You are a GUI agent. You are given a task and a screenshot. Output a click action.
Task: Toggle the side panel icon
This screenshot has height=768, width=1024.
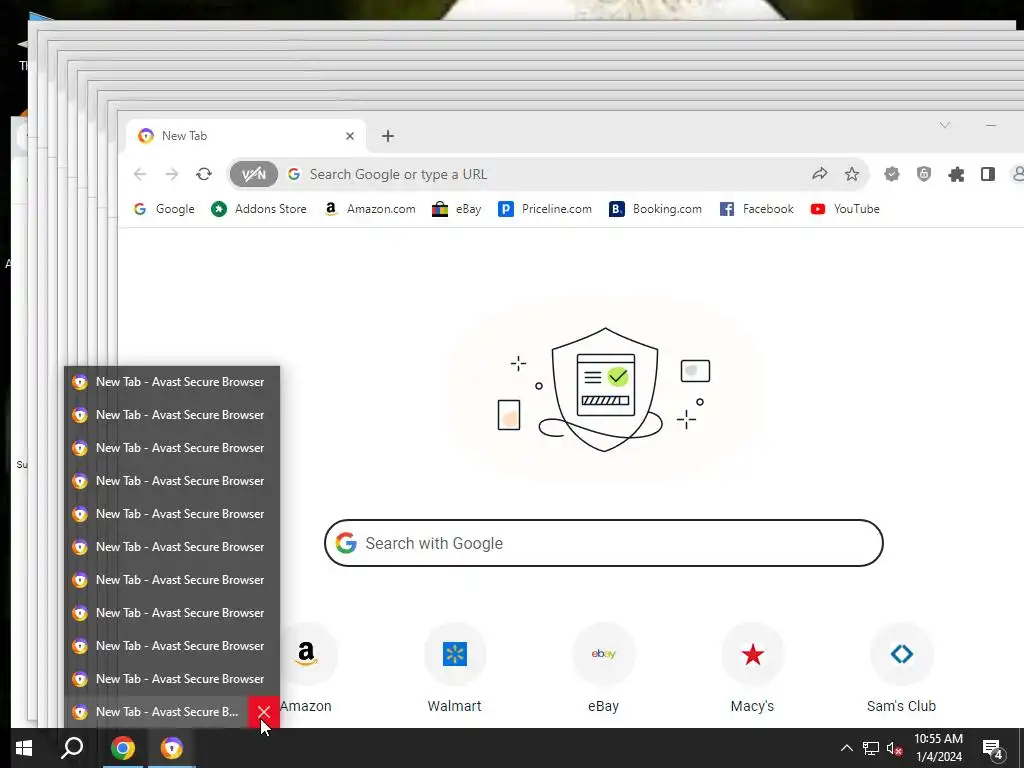(987, 174)
